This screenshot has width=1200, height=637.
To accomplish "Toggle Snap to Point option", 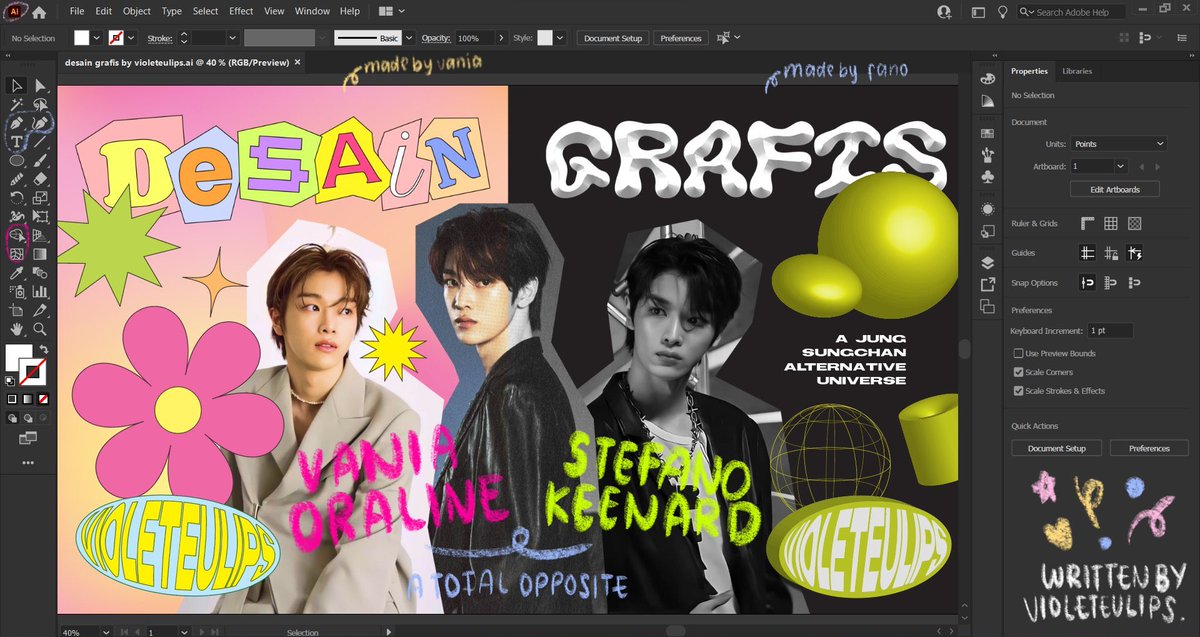I will 1088,283.
